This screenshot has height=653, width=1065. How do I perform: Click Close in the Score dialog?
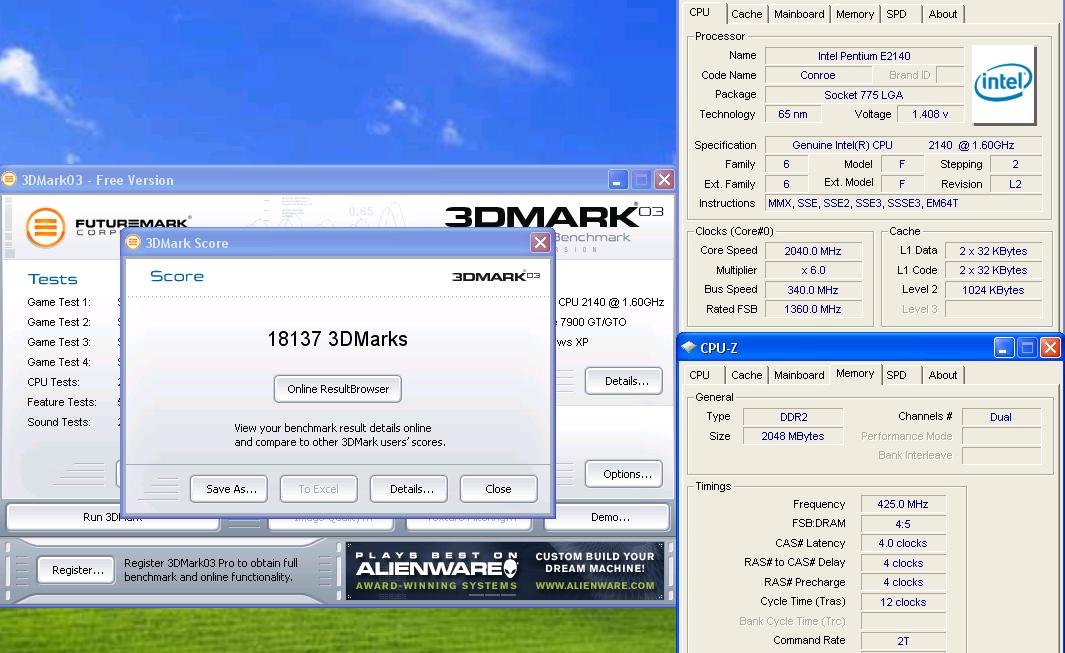(499, 489)
